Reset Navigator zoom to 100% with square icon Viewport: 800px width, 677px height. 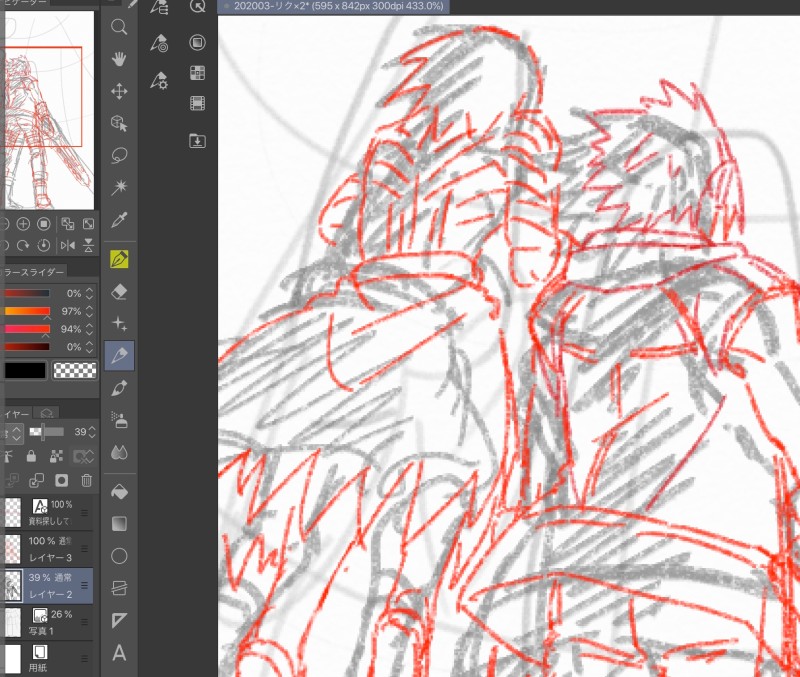click(x=44, y=224)
